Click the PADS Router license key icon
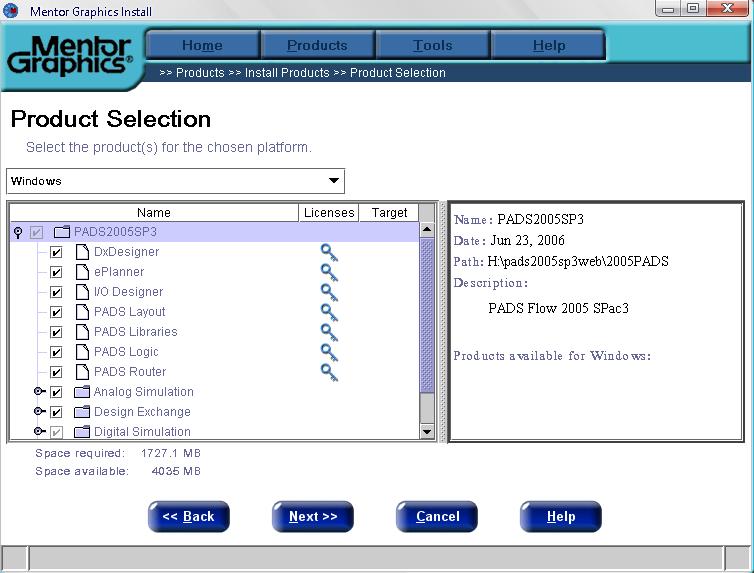This screenshot has width=754, height=573. pos(329,373)
